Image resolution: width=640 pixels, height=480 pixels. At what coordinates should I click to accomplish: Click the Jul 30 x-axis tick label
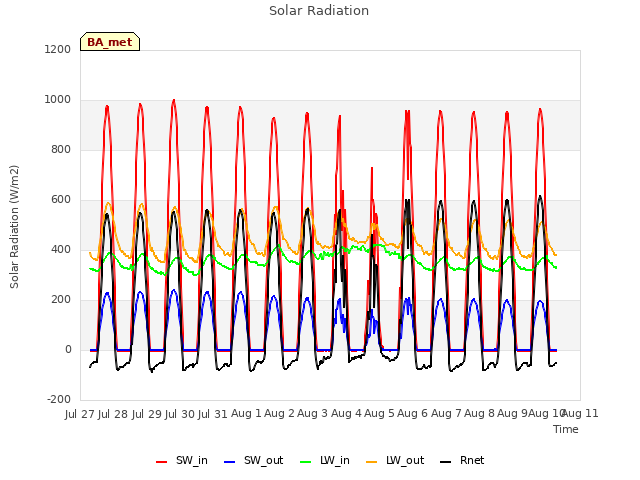(x=180, y=414)
